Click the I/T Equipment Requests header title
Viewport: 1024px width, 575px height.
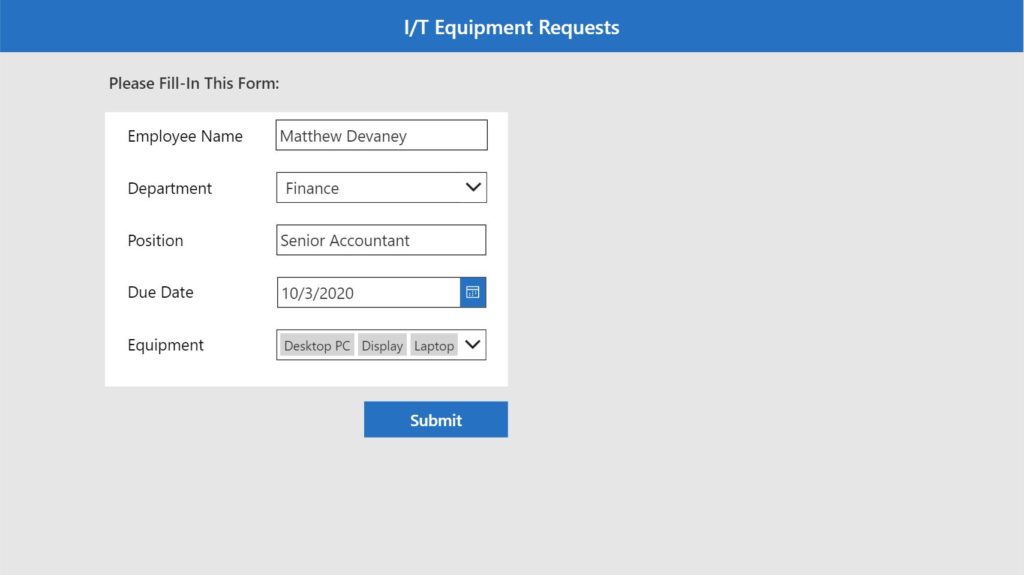coord(511,27)
